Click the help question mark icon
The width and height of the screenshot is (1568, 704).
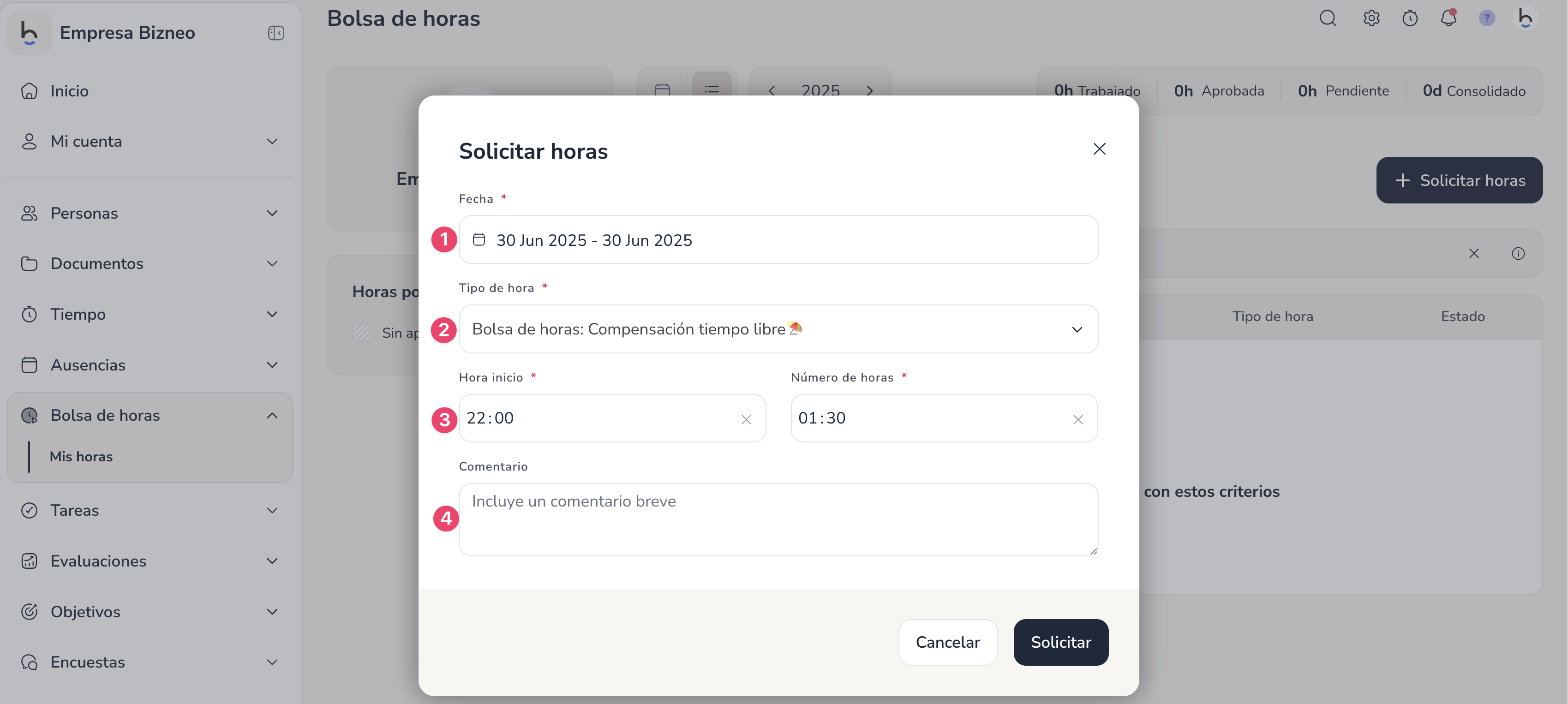pyautogui.click(x=1486, y=18)
